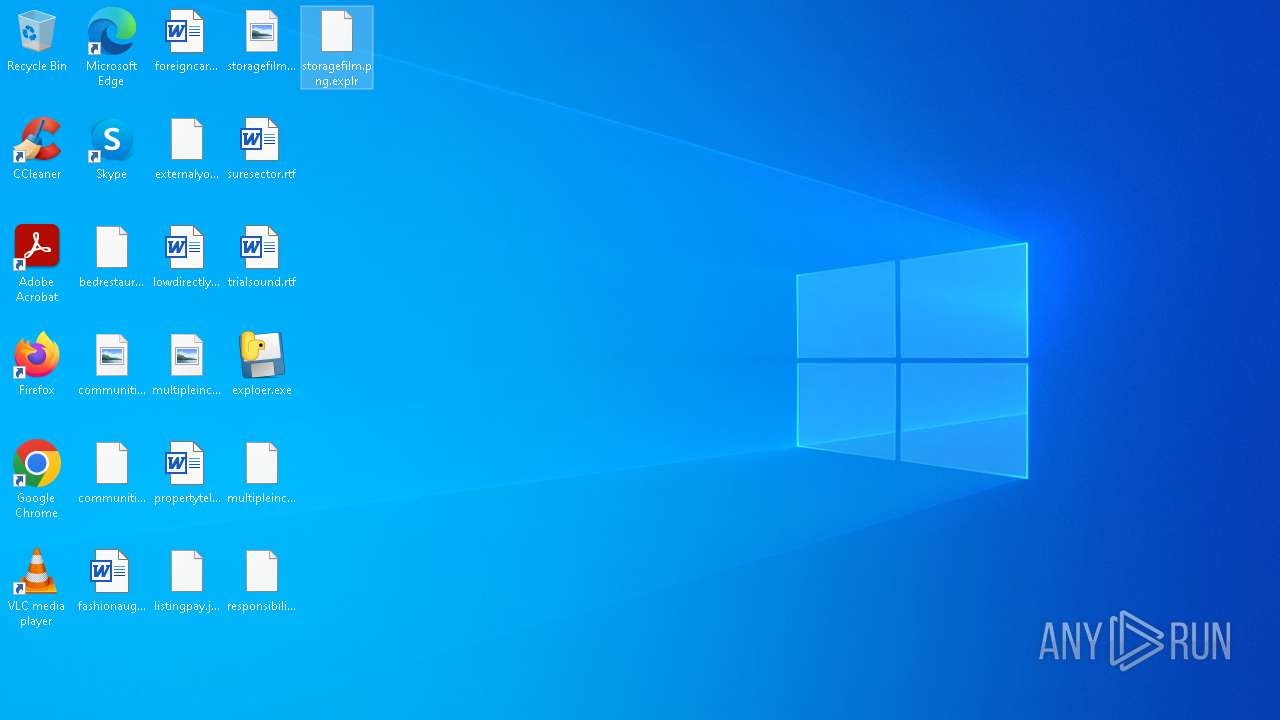Select the Google Chrome shortcut

click(37, 479)
